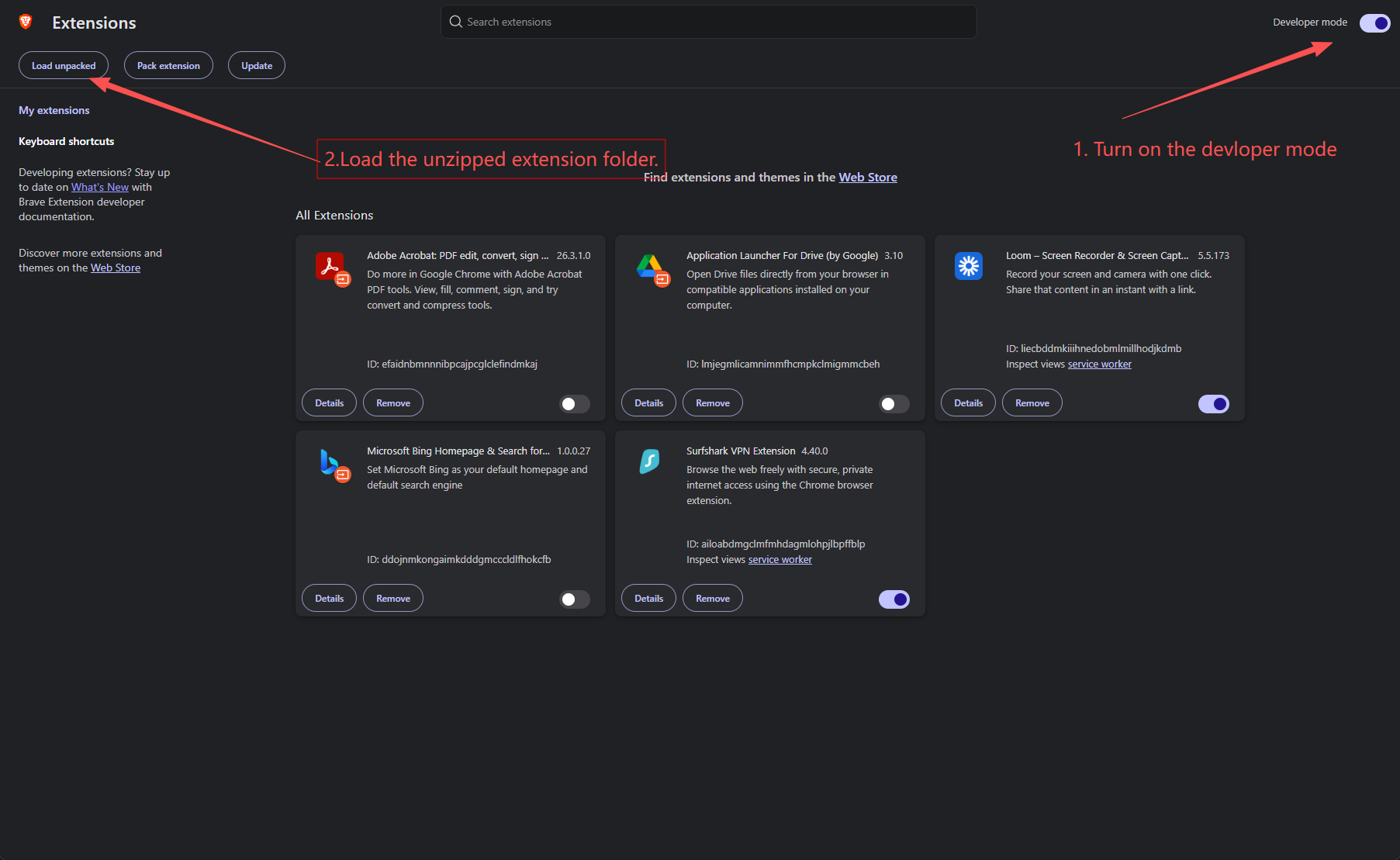Focus the Search extensions field

(709, 22)
